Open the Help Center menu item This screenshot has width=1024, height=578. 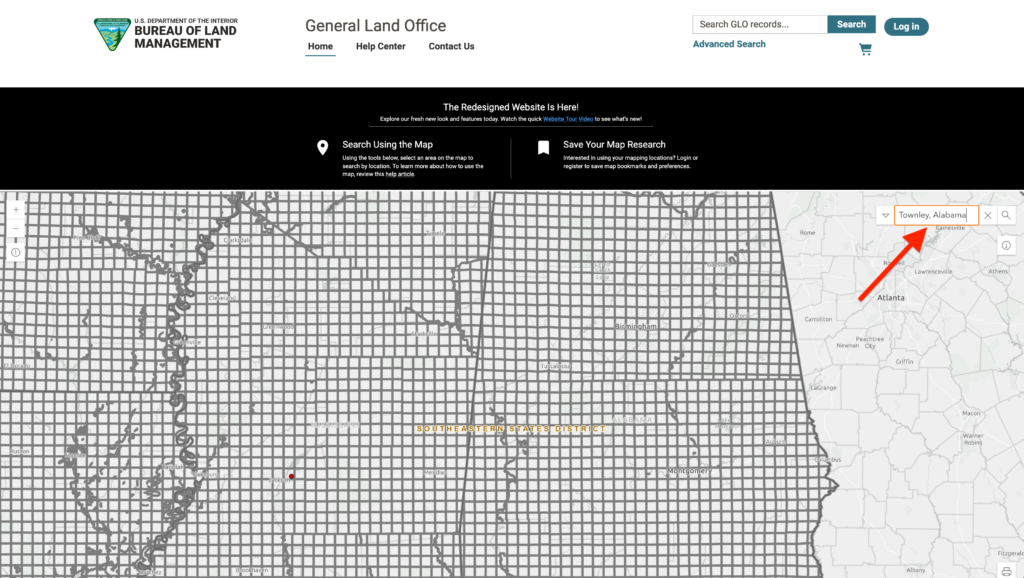[x=381, y=46]
